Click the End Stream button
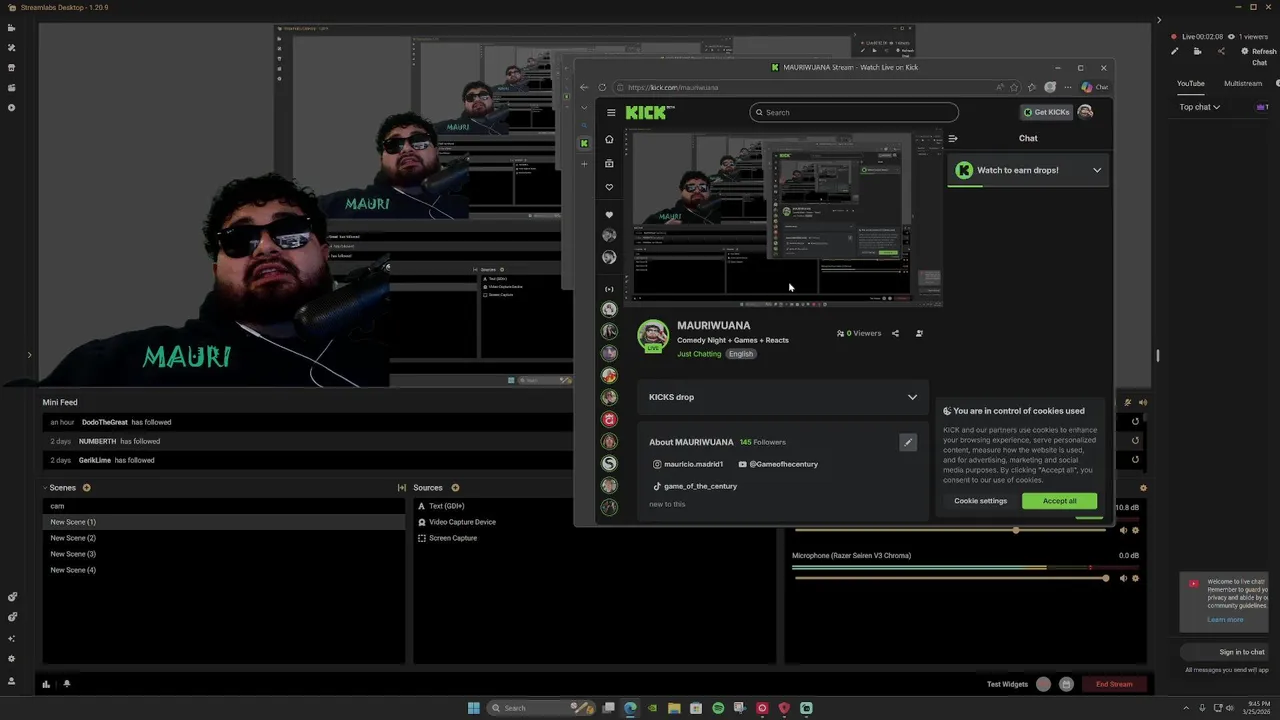 [x=1114, y=684]
